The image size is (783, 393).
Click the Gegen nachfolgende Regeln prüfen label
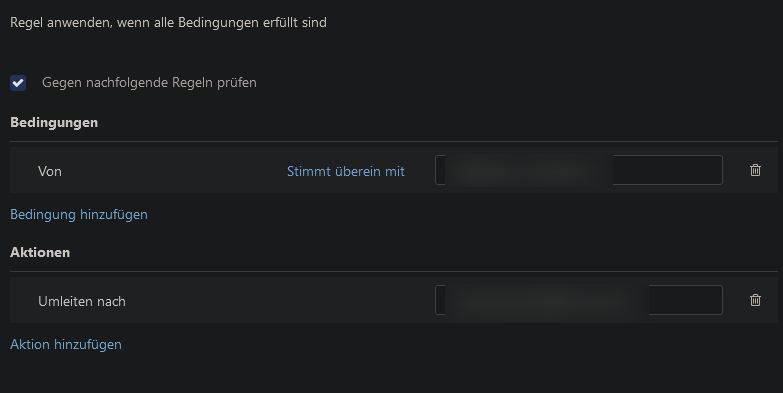(x=149, y=82)
